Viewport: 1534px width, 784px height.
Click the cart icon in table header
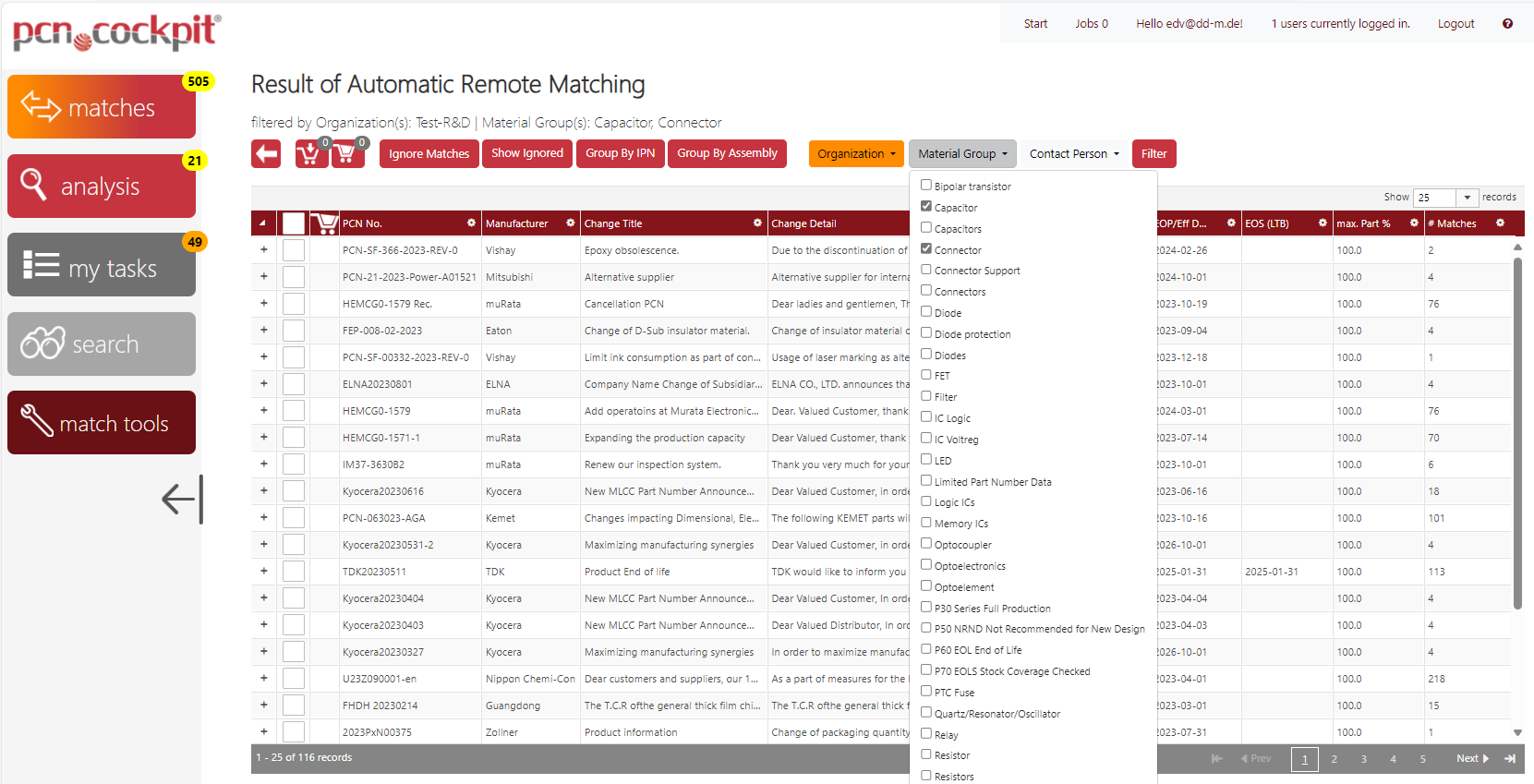point(323,223)
